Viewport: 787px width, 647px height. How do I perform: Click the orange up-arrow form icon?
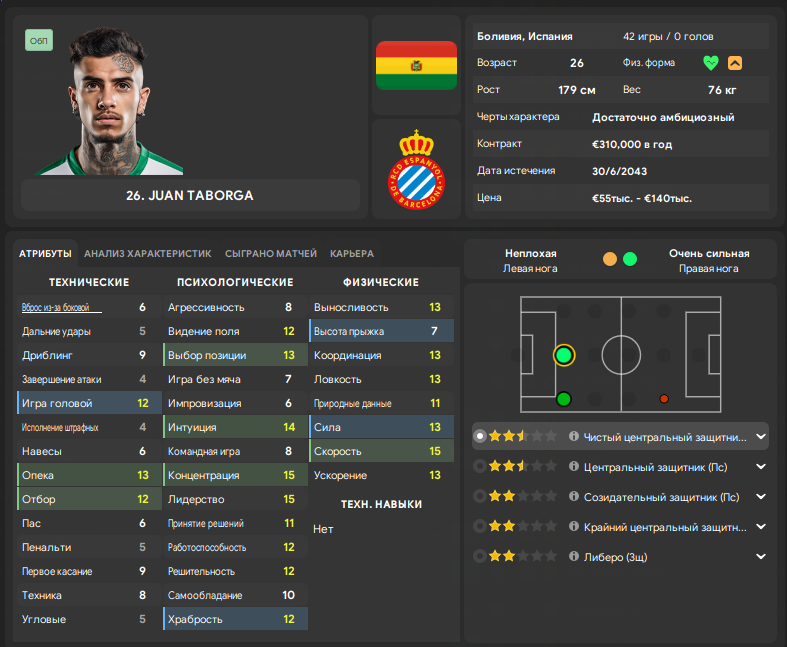[x=735, y=63]
